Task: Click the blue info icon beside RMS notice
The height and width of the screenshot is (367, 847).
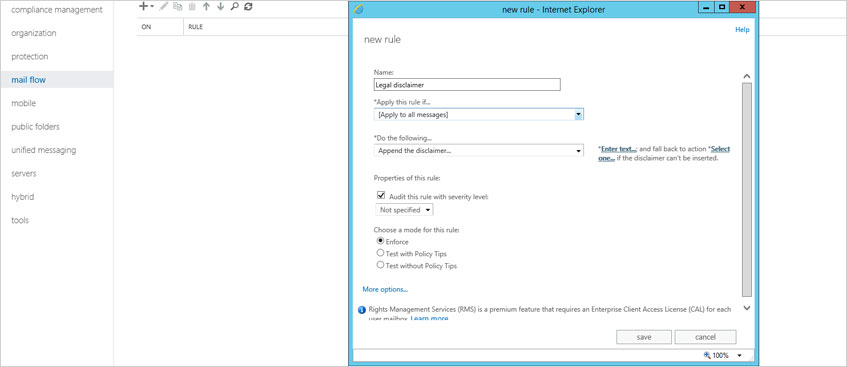Action: [x=362, y=310]
